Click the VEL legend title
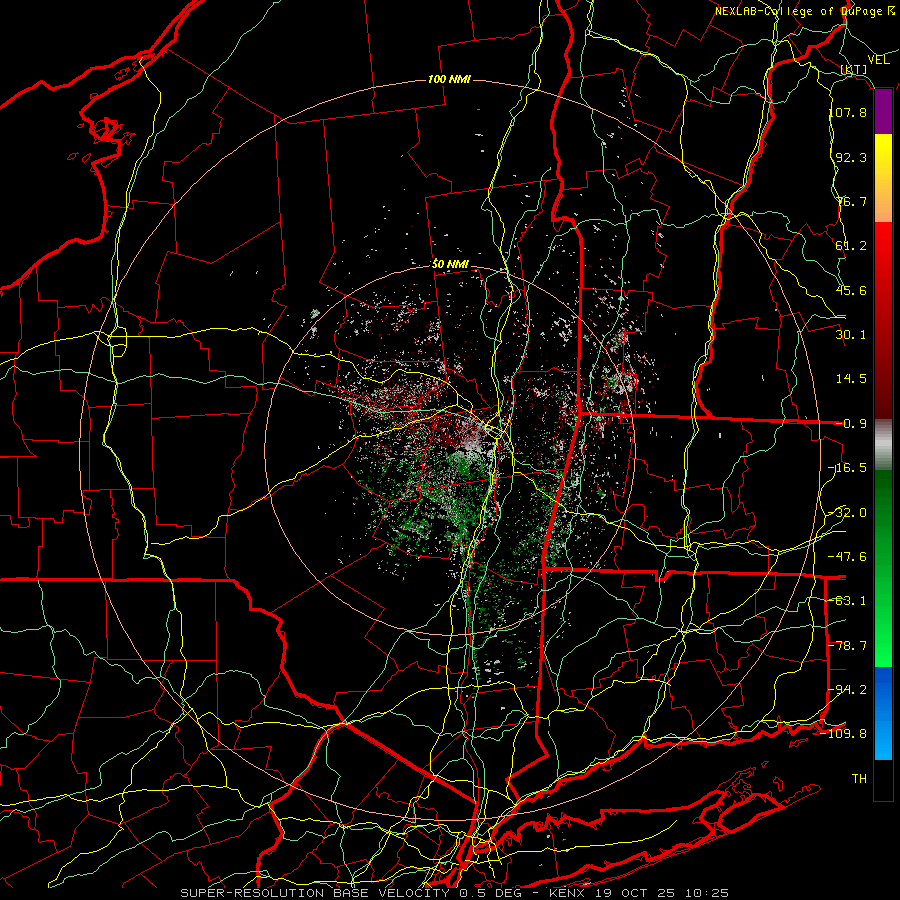 (x=878, y=60)
